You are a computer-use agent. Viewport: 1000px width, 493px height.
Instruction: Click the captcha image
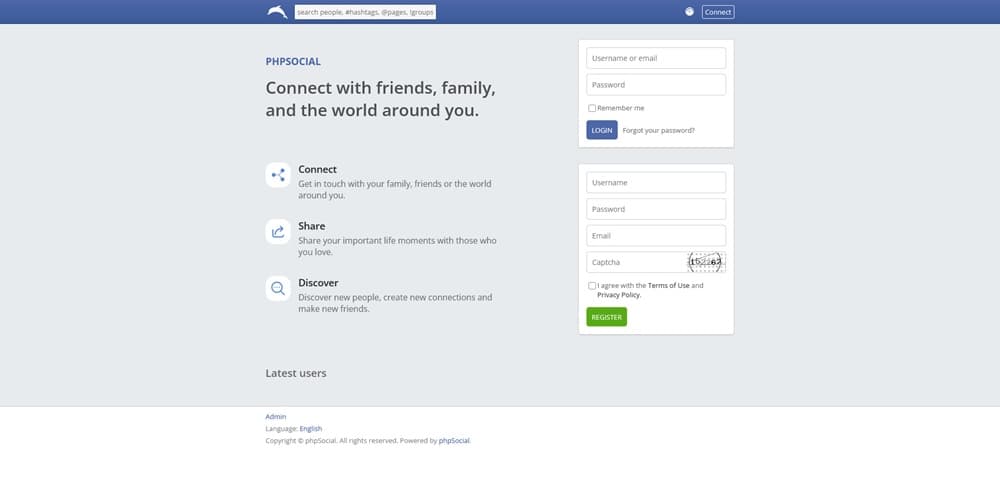[705, 262]
